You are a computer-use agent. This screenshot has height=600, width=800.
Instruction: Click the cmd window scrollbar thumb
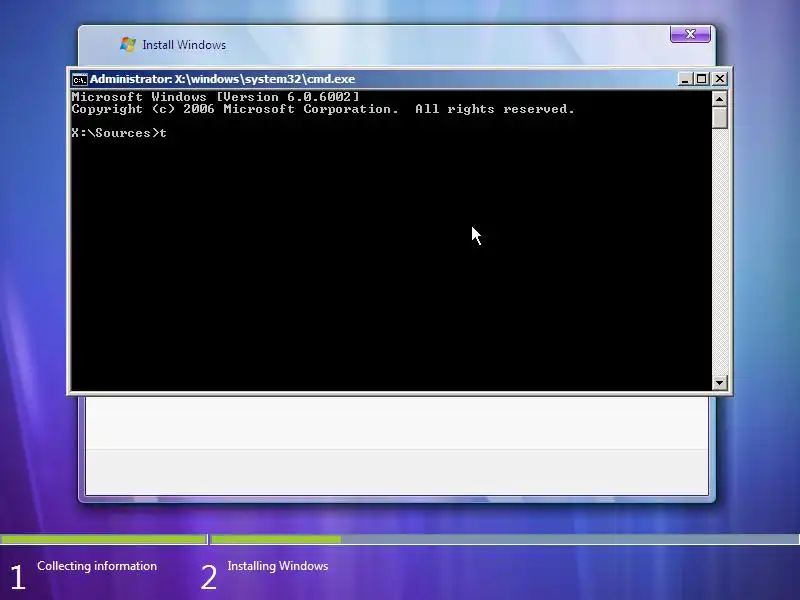[x=719, y=118]
